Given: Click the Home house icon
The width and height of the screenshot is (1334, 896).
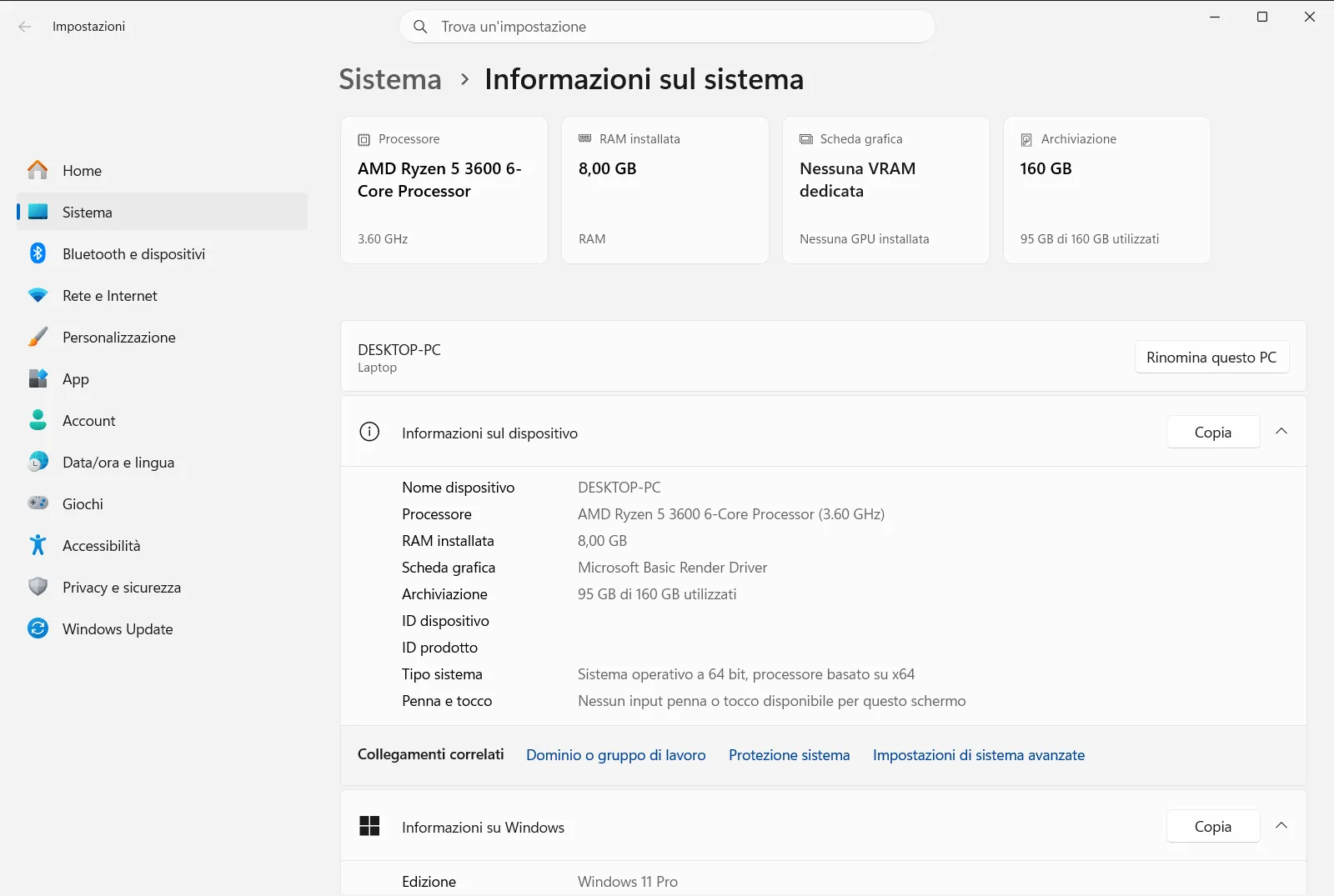Looking at the screenshot, I should 38,170.
